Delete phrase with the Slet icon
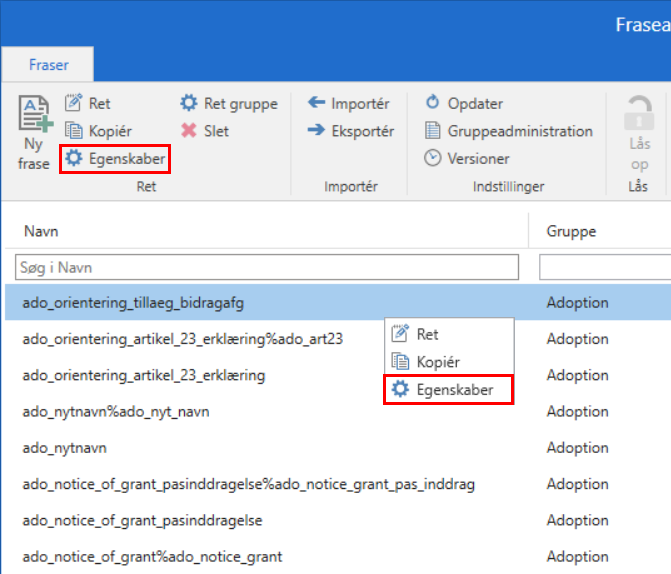 coord(189,131)
